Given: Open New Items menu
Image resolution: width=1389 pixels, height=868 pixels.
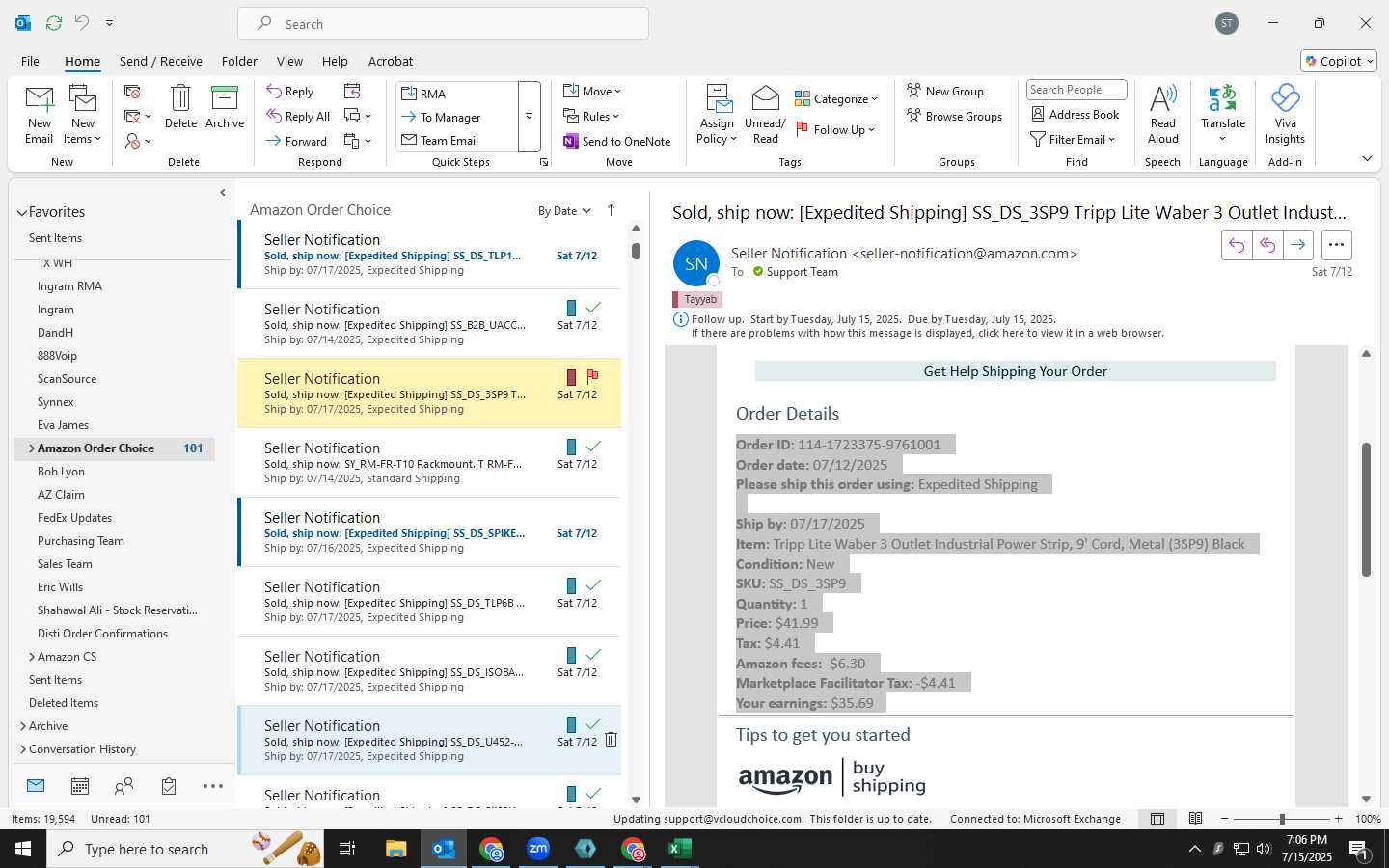Looking at the screenshot, I should tap(83, 114).
